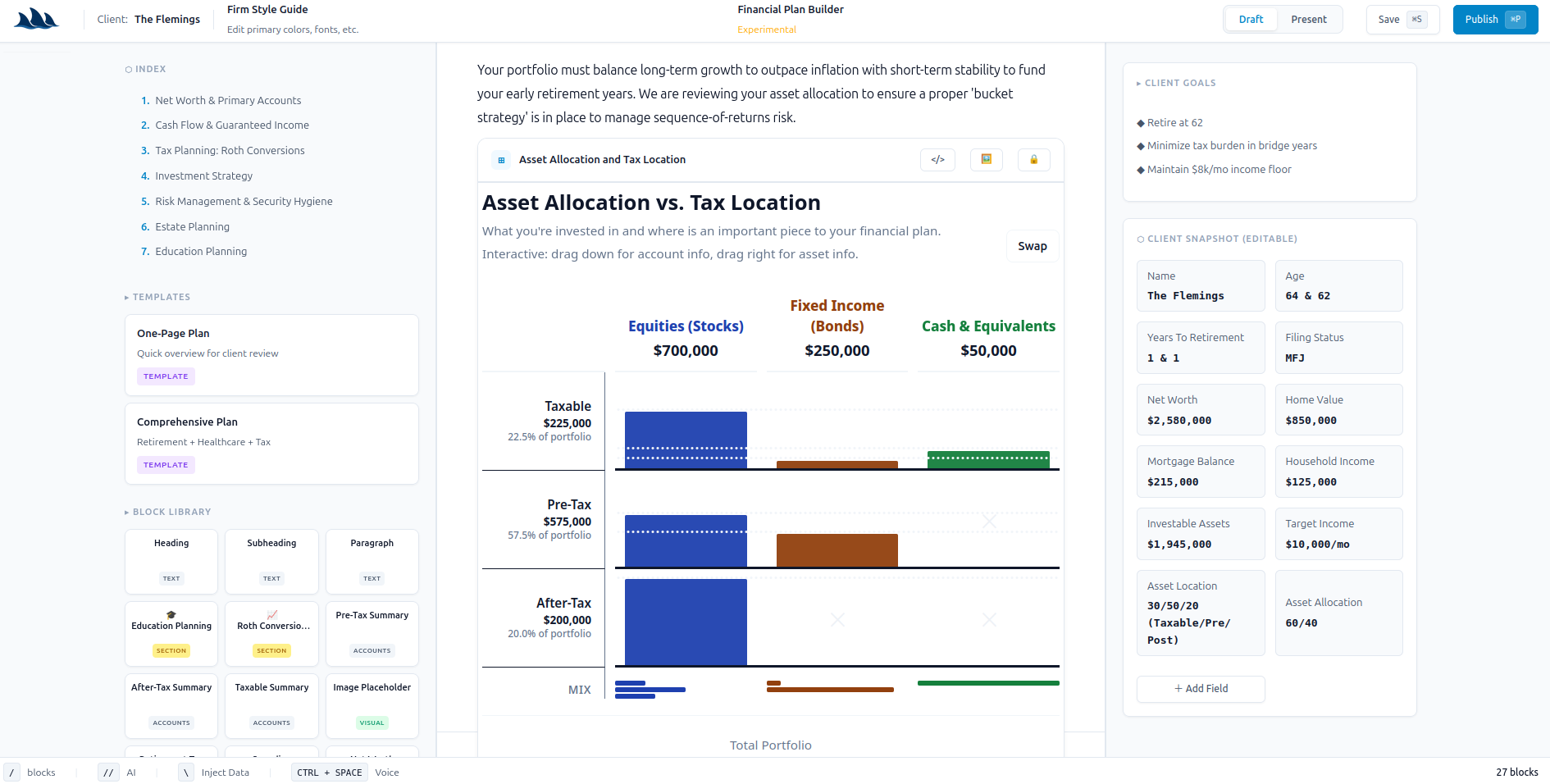Screen dimensions: 1550x784
Task: Click the Taxable cash green bar
Action: 988,460
